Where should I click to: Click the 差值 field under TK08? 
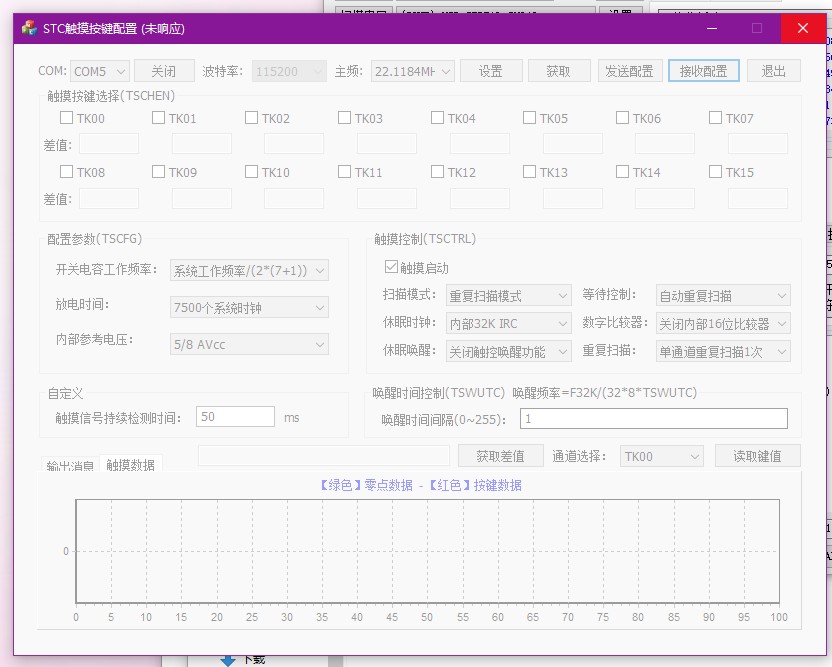pos(109,198)
